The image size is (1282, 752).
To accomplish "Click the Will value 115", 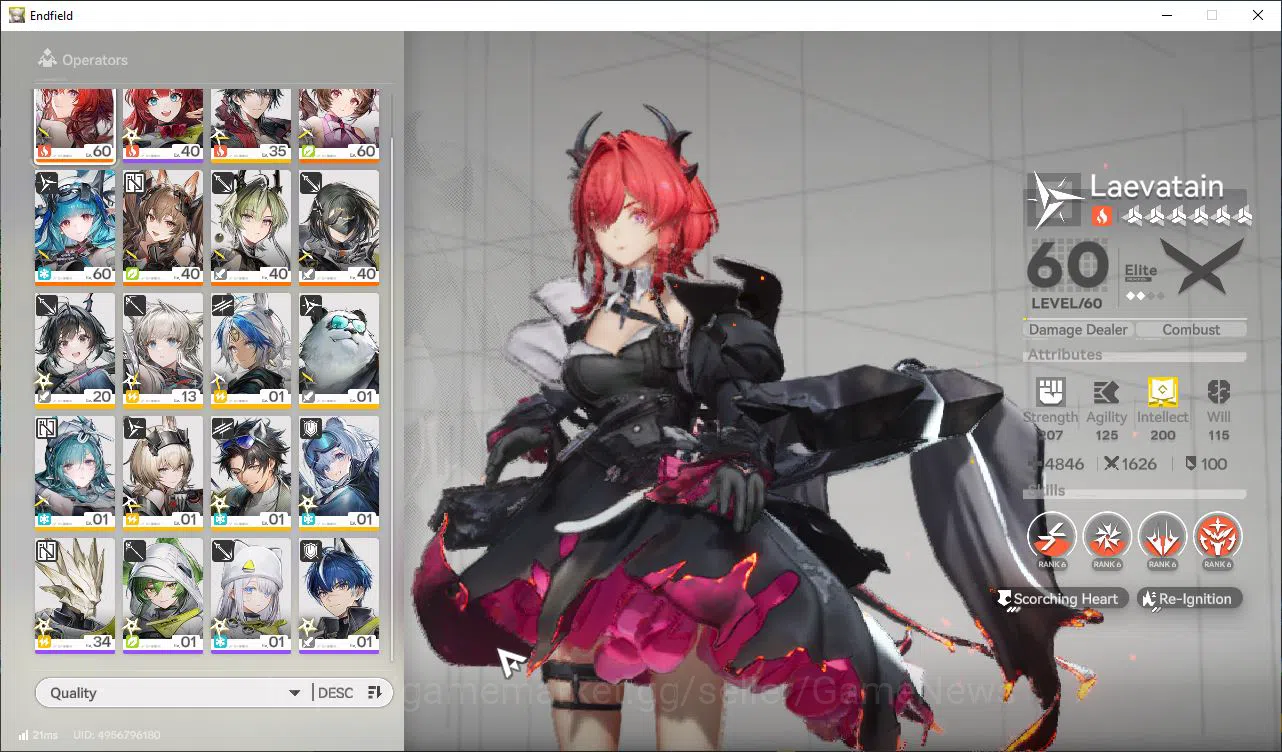I will click(1218, 435).
